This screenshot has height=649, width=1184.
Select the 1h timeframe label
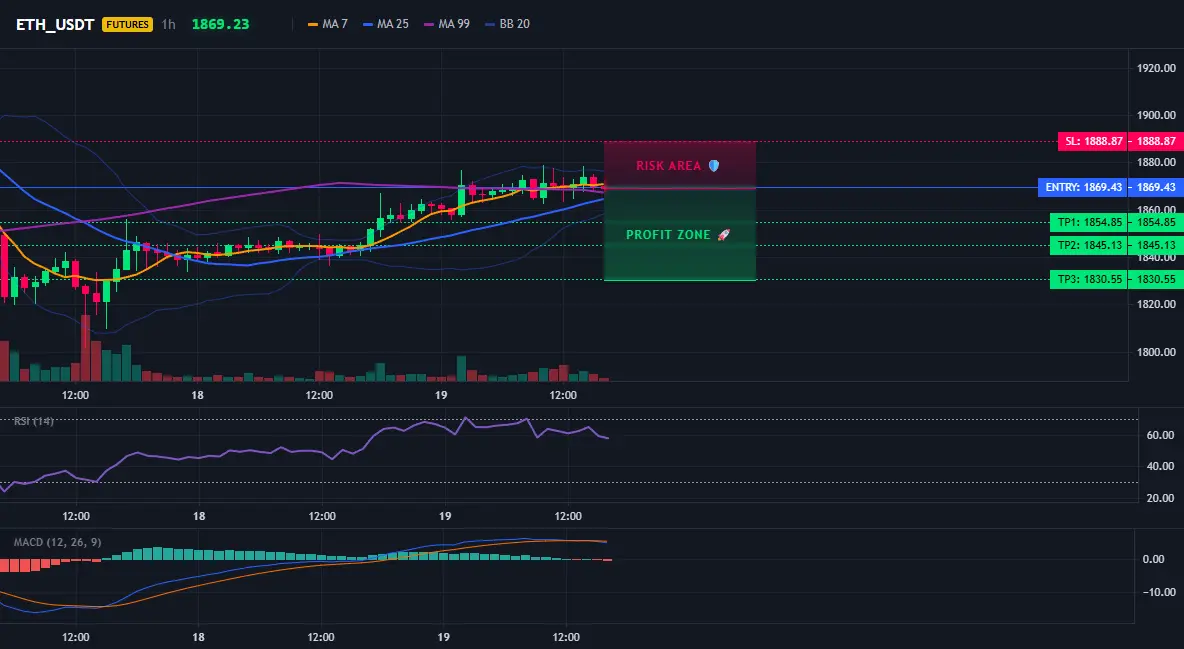[x=168, y=24]
